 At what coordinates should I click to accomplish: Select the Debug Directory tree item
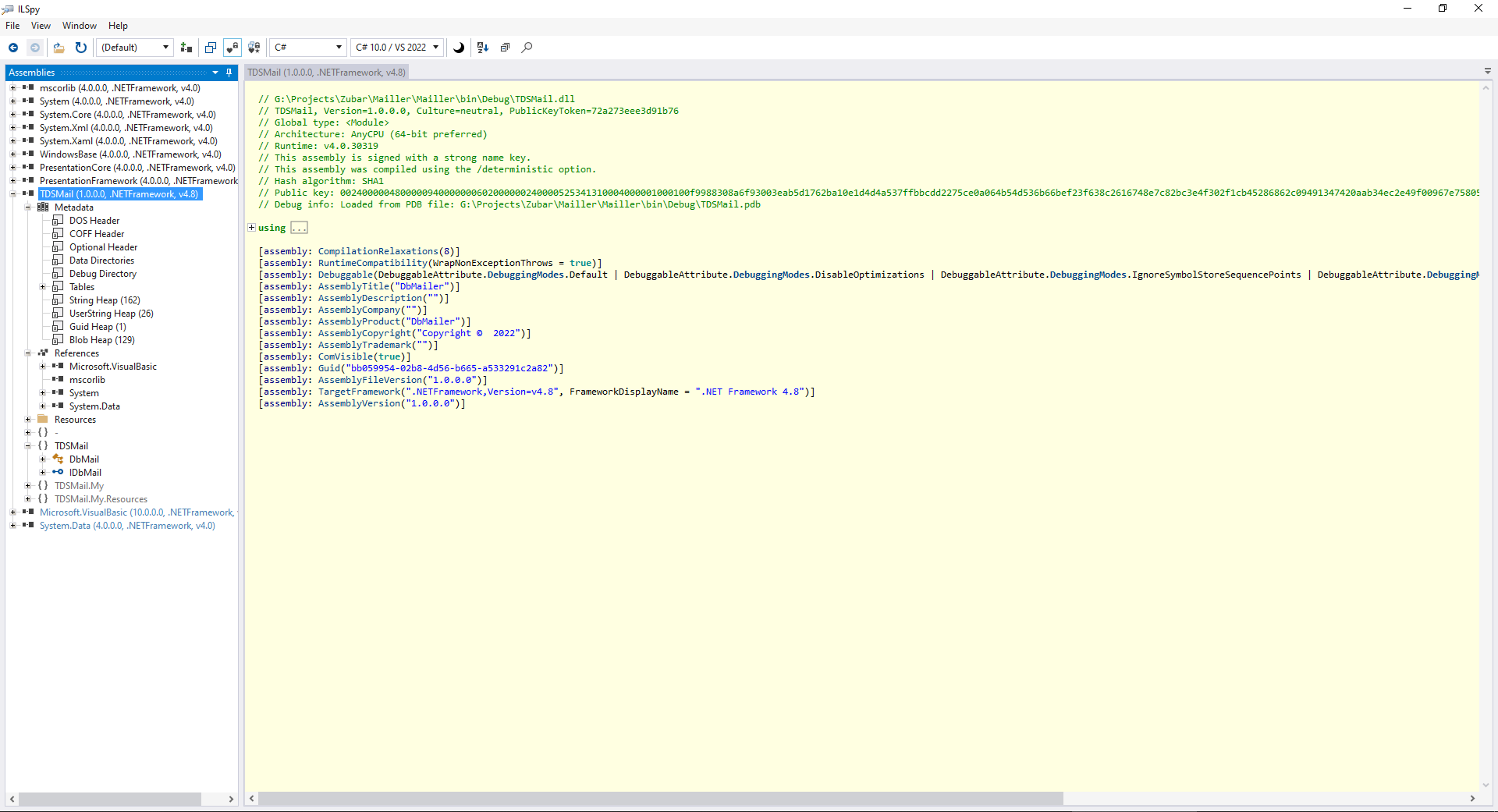click(x=103, y=274)
